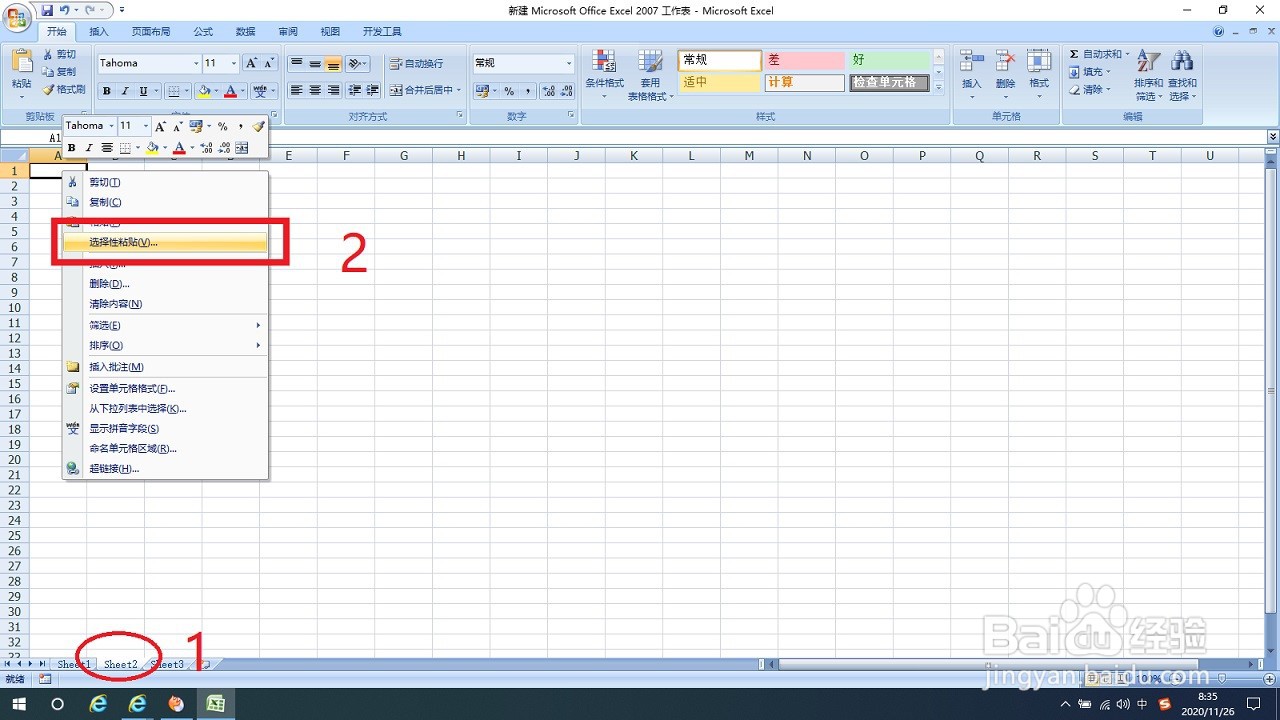Toggle Wrap Text (自动换行)
The width and height of the screenshot is (1280, 720).
tap(417, 64)
